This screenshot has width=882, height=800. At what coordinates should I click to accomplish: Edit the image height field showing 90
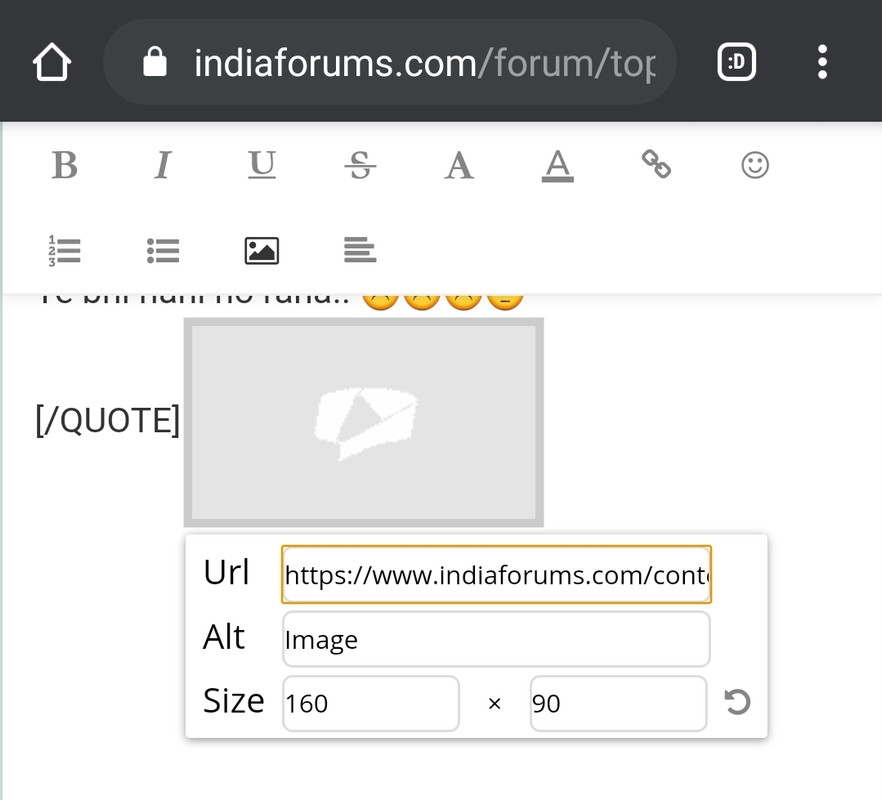(x=618, y=703)
